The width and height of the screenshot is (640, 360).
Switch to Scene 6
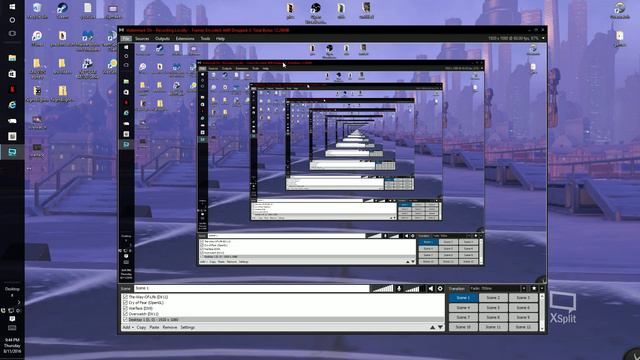coord(523,308)
